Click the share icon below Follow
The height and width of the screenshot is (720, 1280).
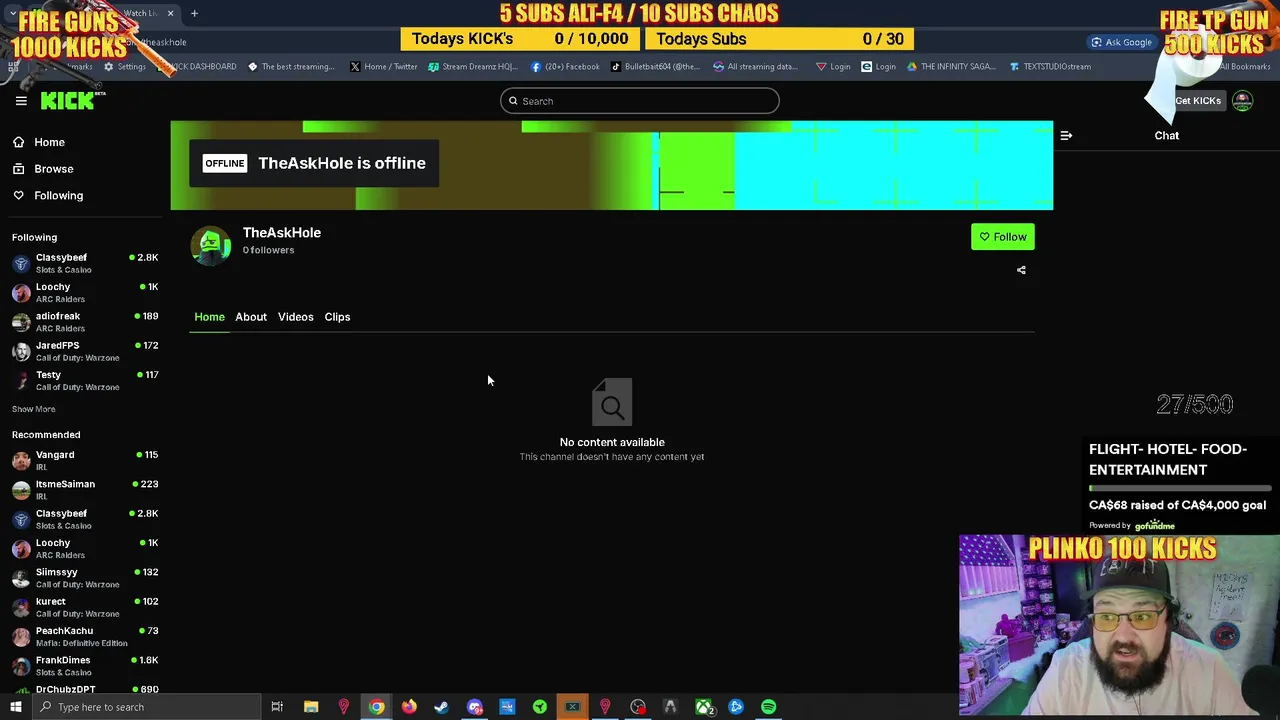pos(1021,270)
